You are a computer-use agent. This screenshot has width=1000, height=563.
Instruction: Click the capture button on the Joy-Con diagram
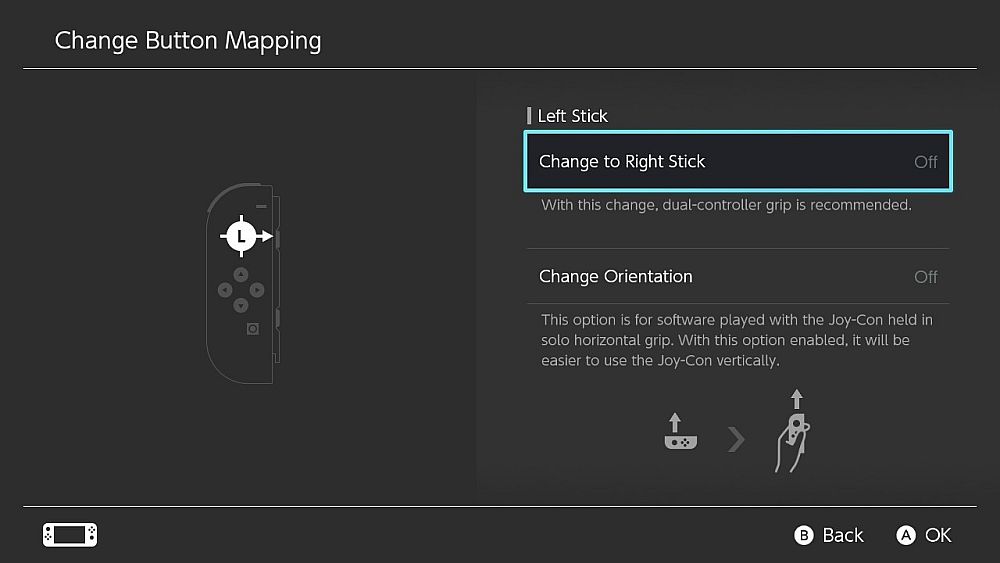pyautogui.click(x=253, y=328)
